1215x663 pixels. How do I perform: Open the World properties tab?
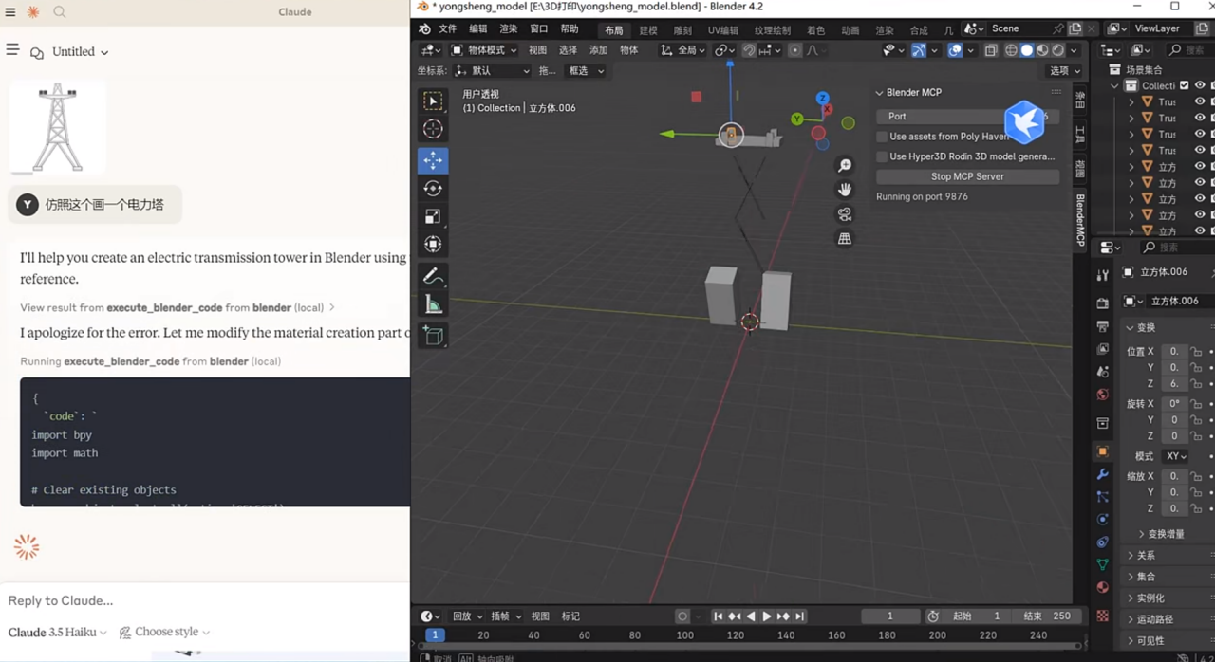(1102, 395)
